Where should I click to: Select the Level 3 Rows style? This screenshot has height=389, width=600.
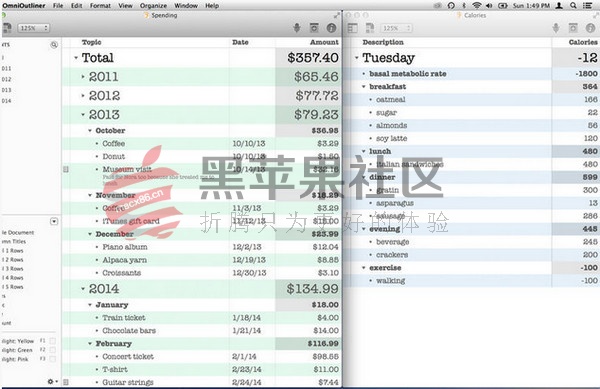pyautogui.click(x=13, y=269)
